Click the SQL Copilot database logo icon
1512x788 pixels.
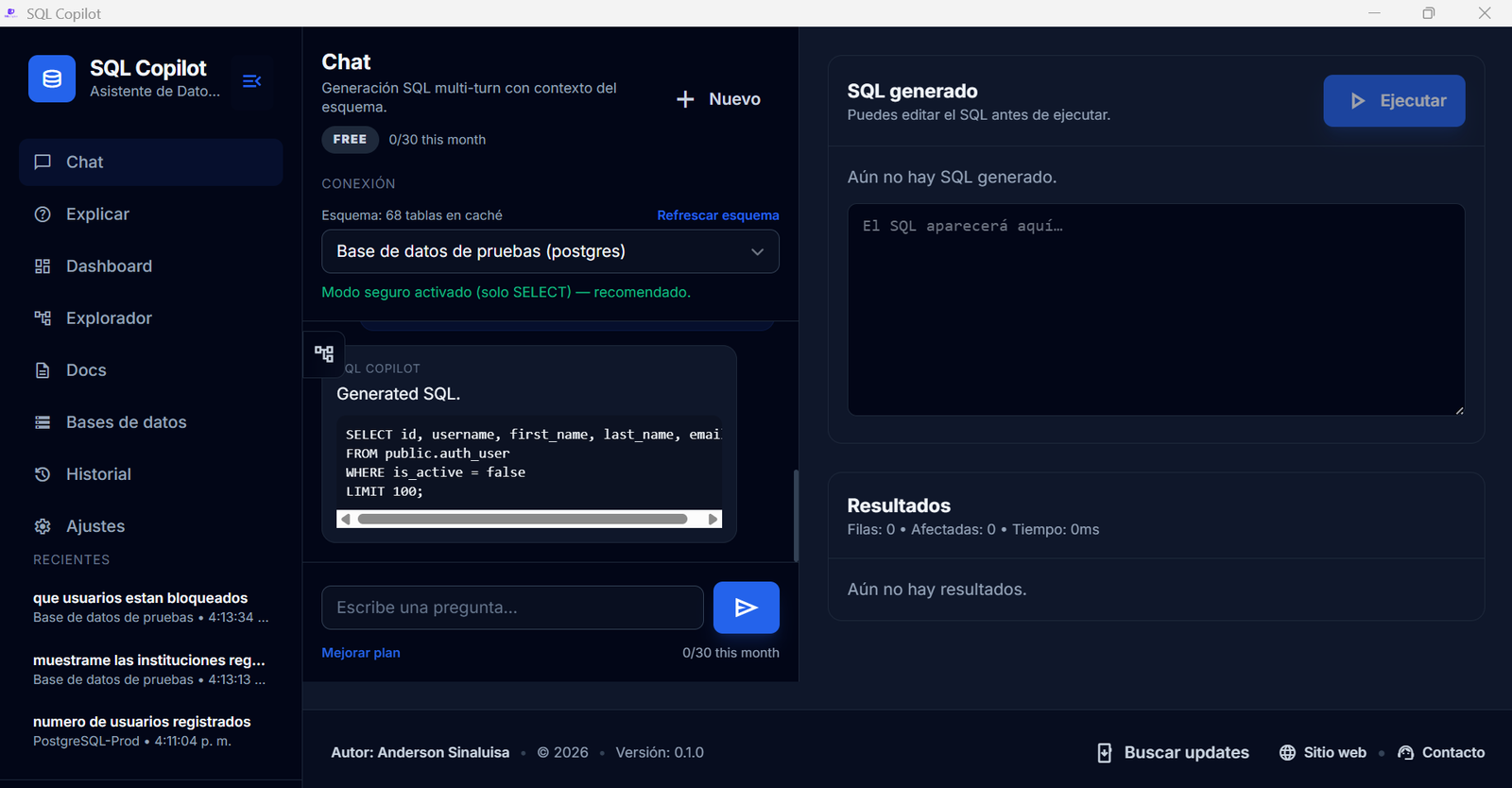[52, 78]
